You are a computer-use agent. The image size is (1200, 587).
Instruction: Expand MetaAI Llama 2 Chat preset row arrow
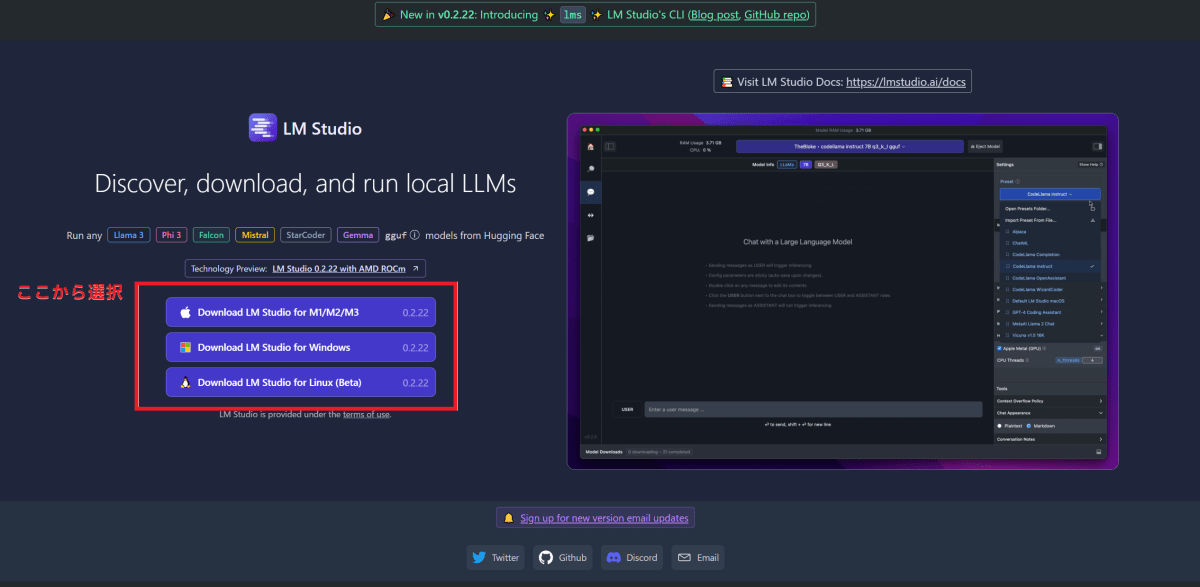(x=1101, y=324)
